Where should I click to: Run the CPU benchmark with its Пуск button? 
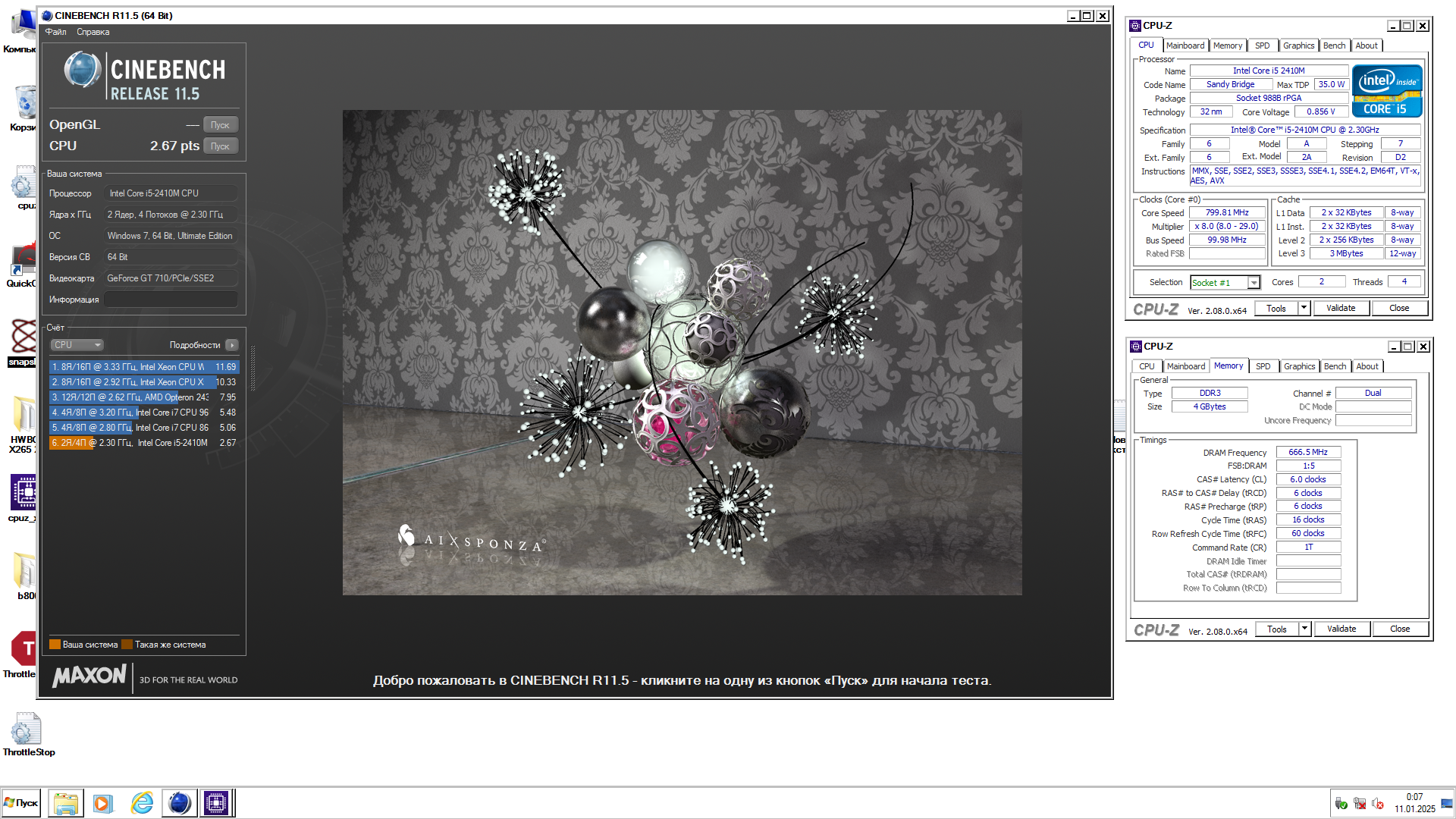point(221,146)
